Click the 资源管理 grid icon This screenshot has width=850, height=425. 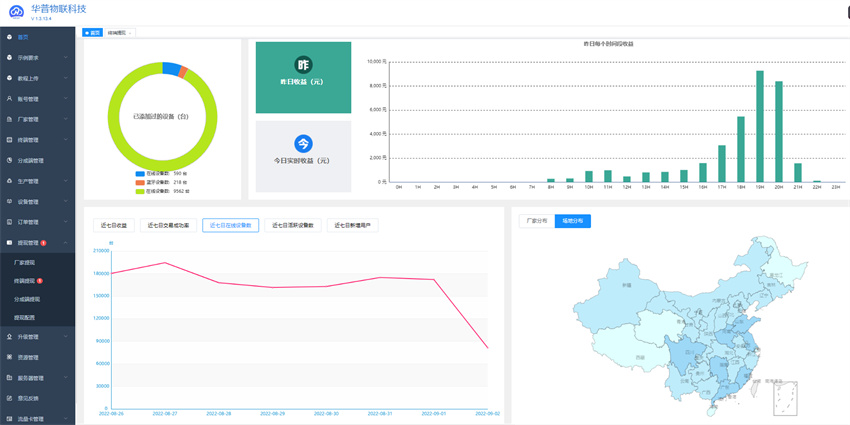click(10, 357)
